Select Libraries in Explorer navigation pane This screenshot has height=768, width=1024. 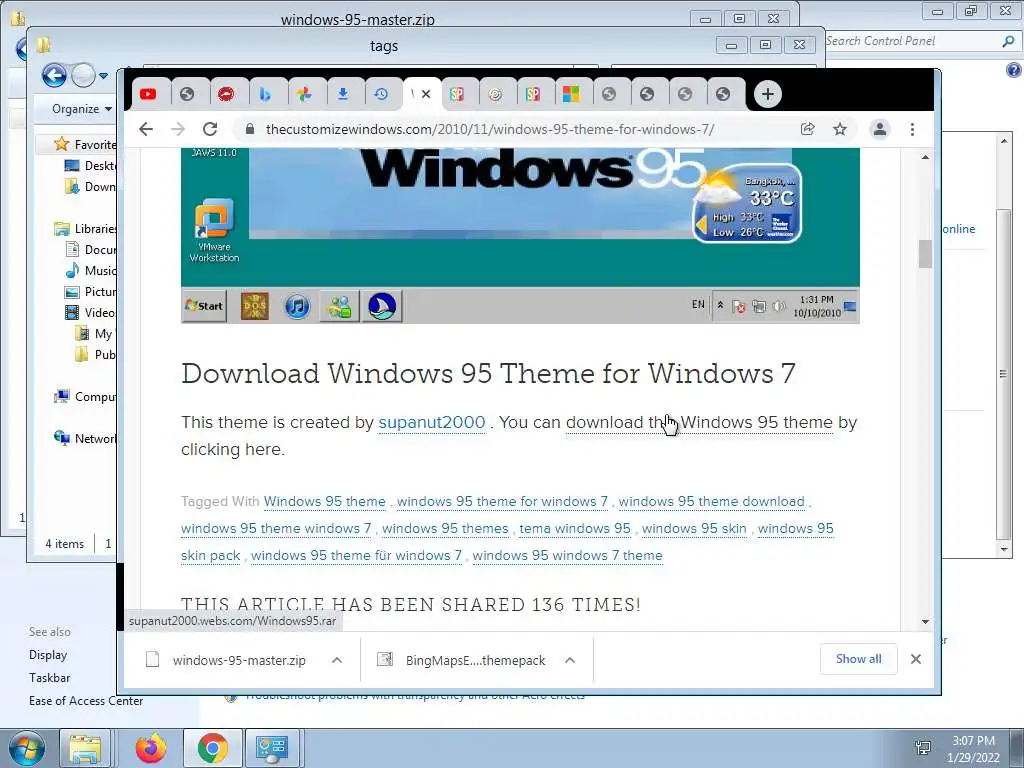click(86, 229)
